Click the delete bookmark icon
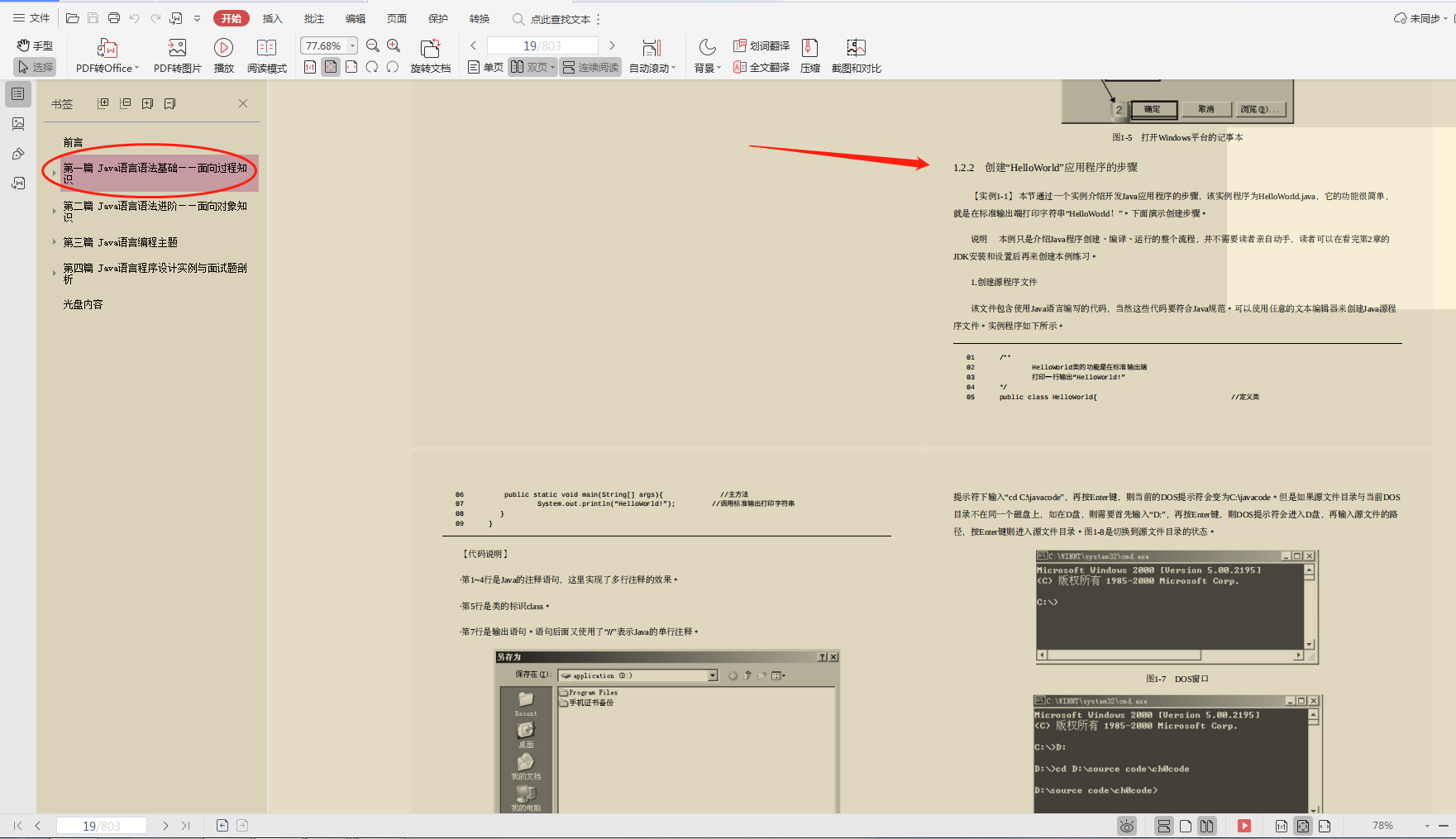1456x839 pixels. tap(169, 103)
